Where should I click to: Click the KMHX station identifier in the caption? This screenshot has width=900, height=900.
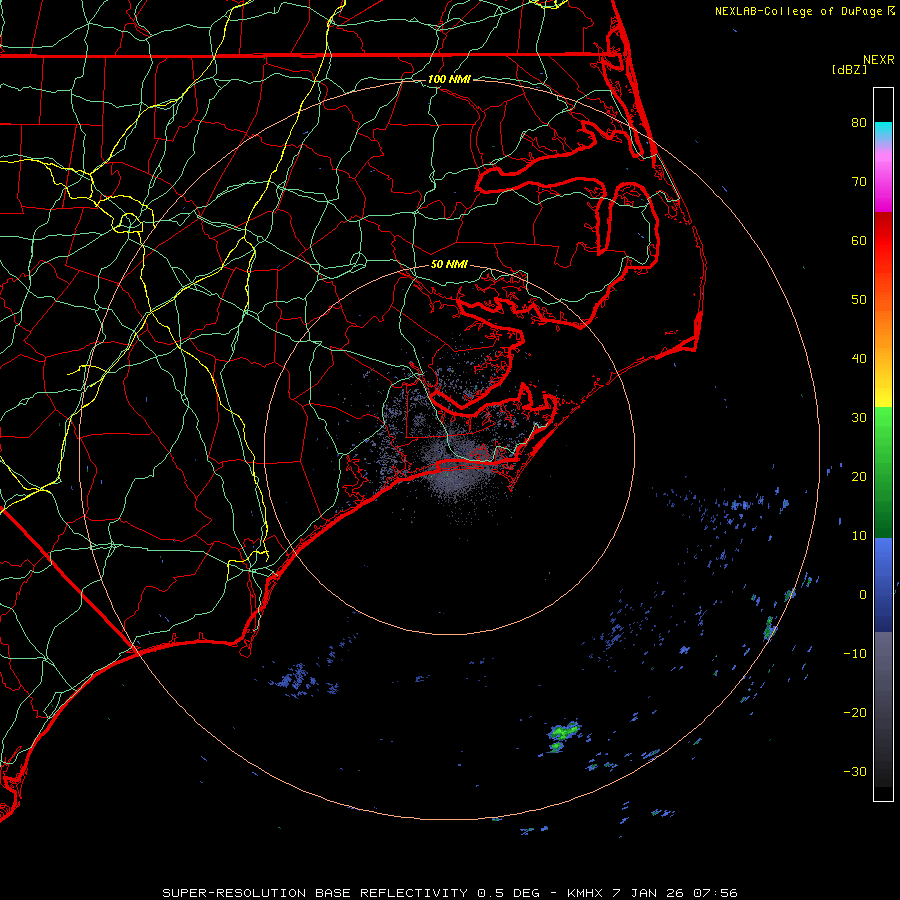(x=585, y=893)
